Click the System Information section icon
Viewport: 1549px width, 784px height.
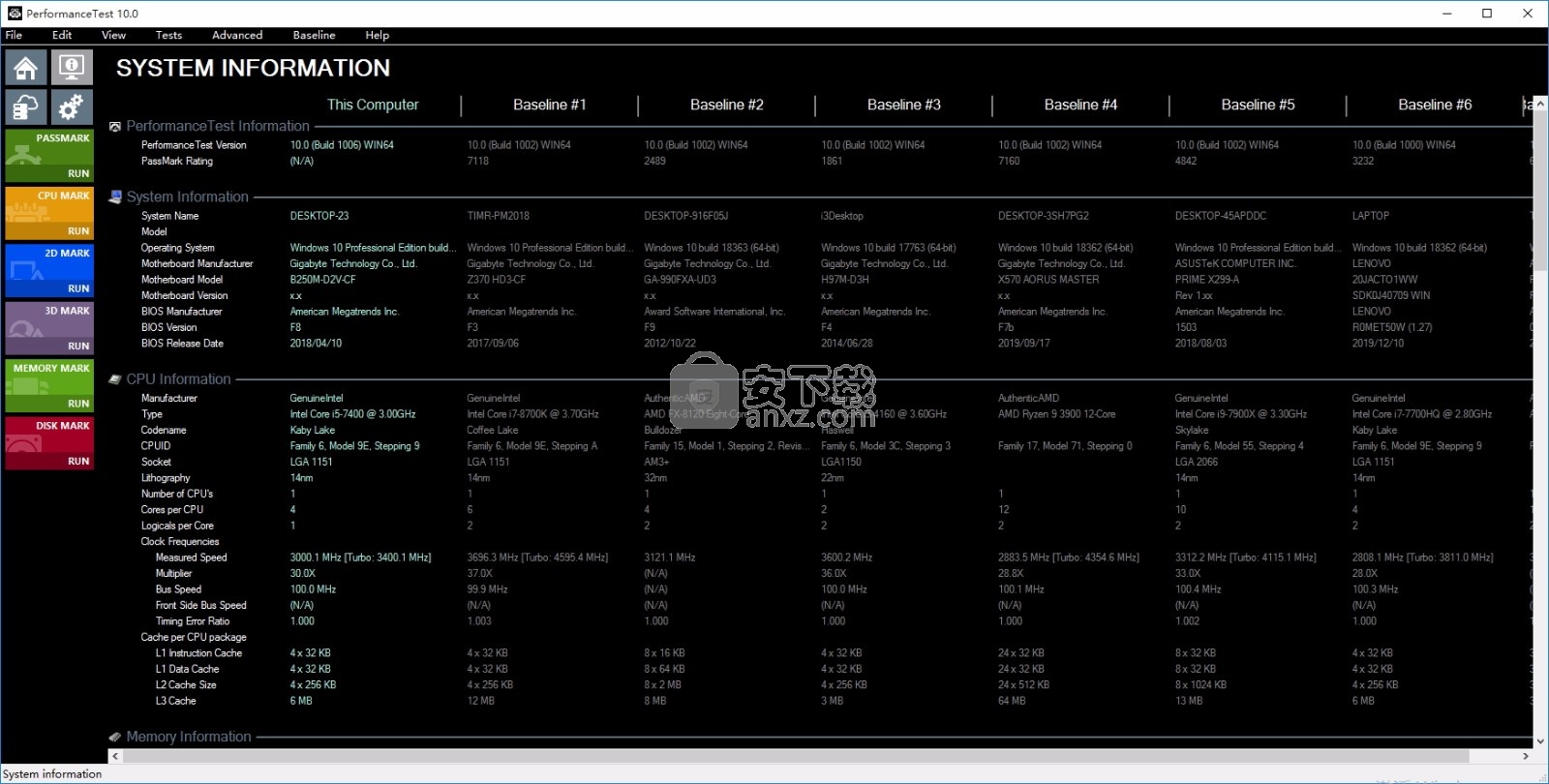click(115, 196)
